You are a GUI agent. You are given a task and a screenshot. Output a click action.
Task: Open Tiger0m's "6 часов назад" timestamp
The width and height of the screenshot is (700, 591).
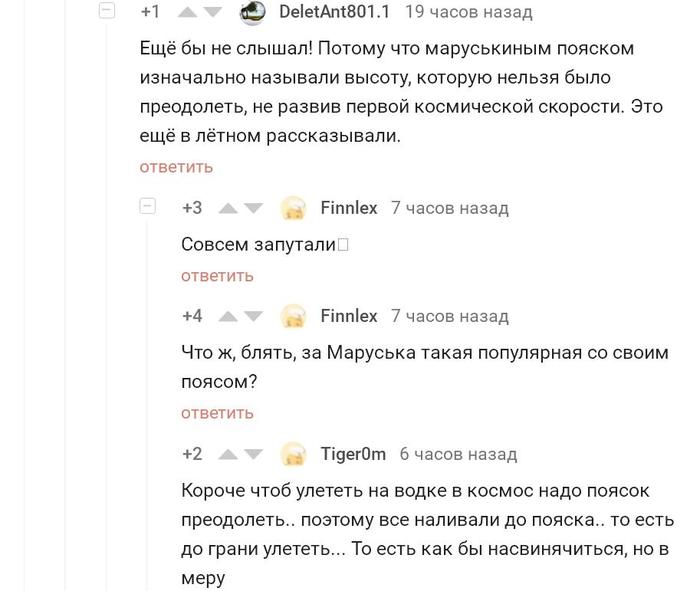(458, 454)
